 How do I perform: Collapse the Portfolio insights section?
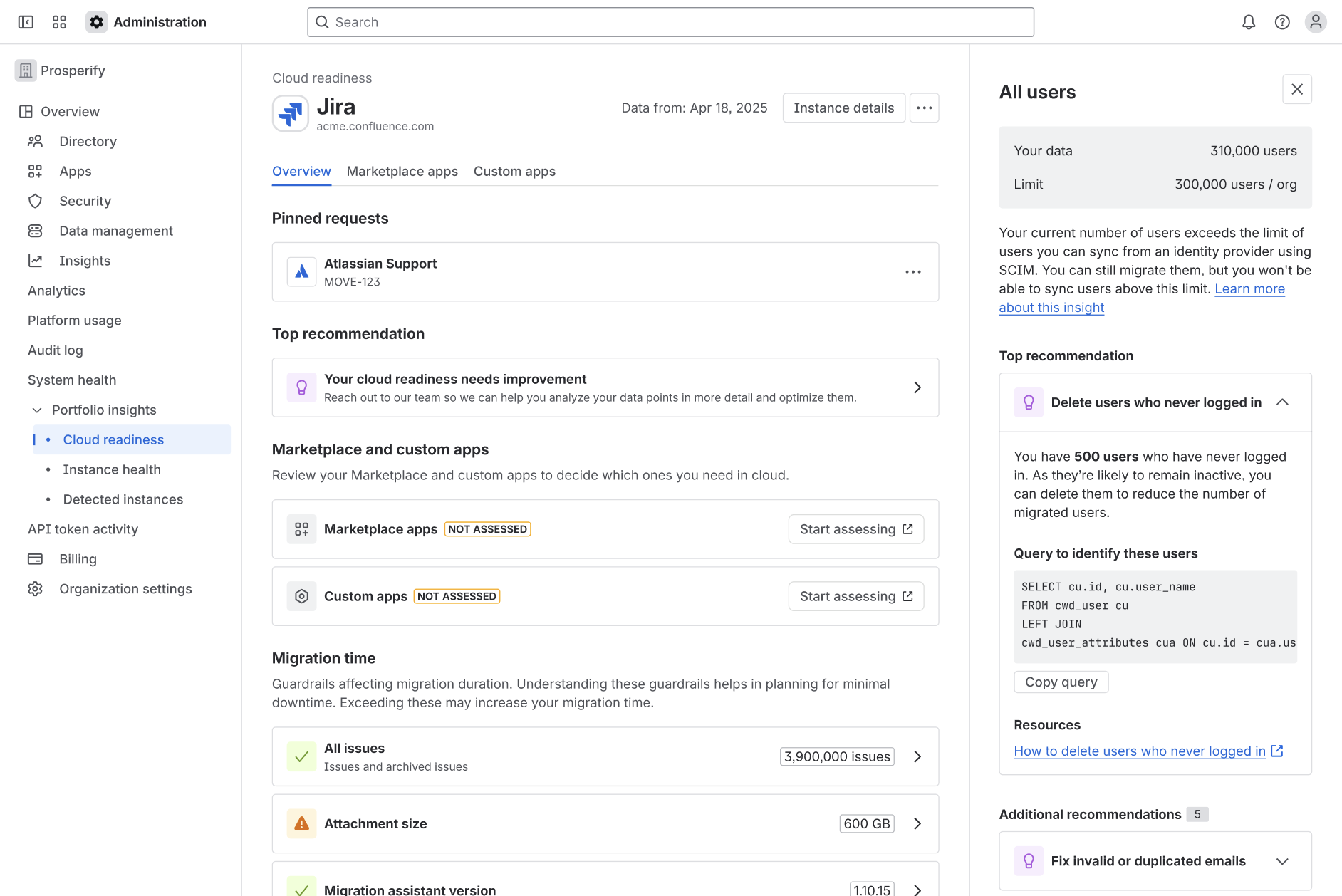click(37, 410)
